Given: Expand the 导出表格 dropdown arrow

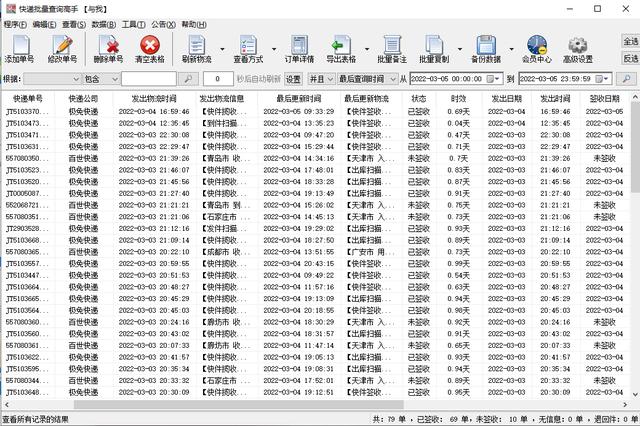Looking at the screenshot, I should point(367,49).
